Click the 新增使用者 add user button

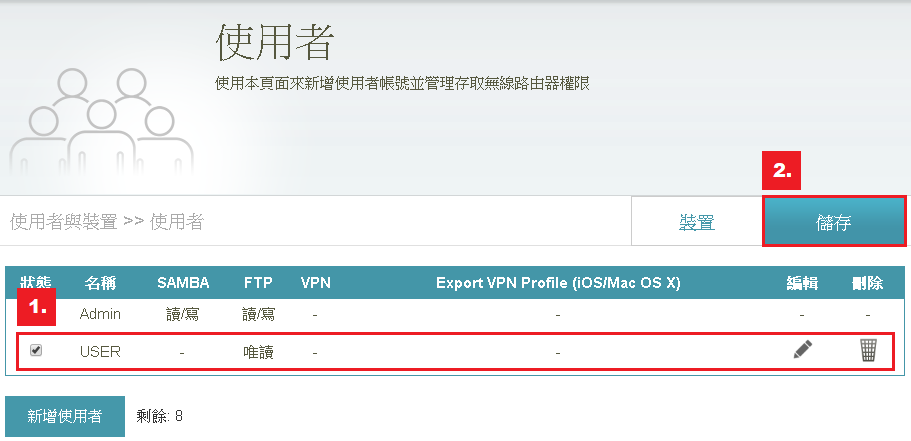click(65, 416)
